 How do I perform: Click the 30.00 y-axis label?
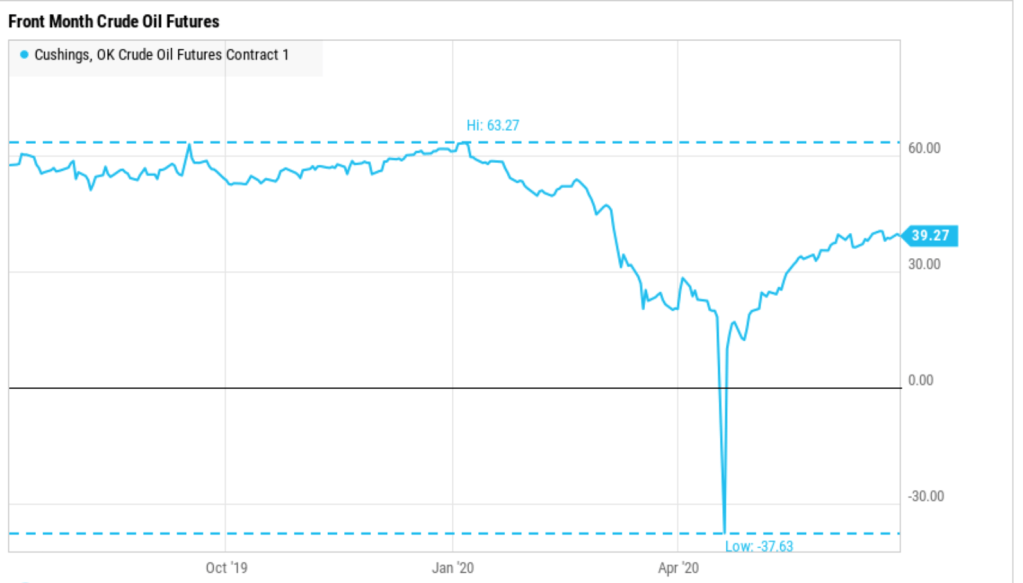pos(925,265)
